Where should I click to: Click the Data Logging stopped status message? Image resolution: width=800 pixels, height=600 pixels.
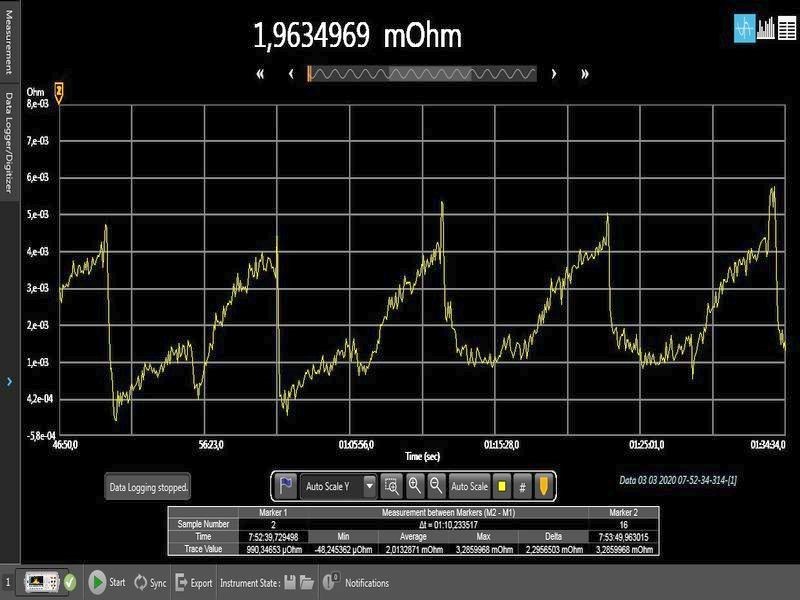[148, 487]
